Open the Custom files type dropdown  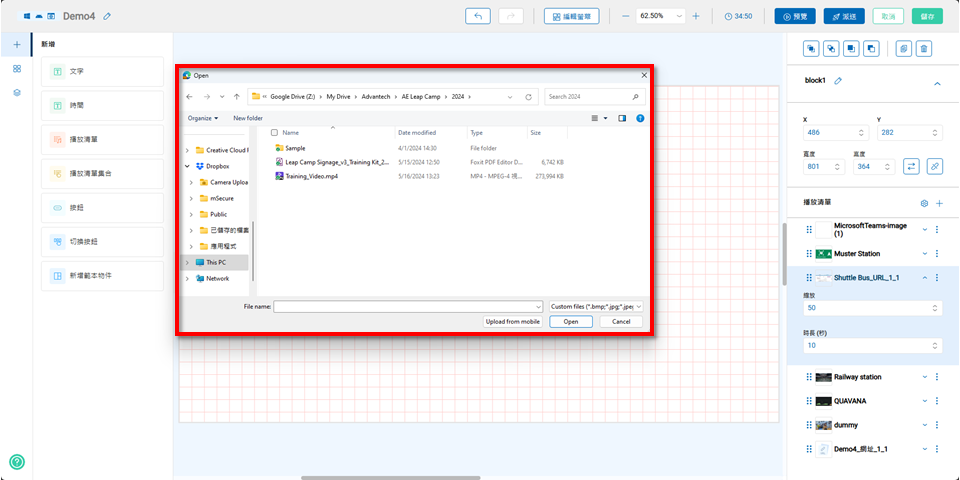pos(596,306)
